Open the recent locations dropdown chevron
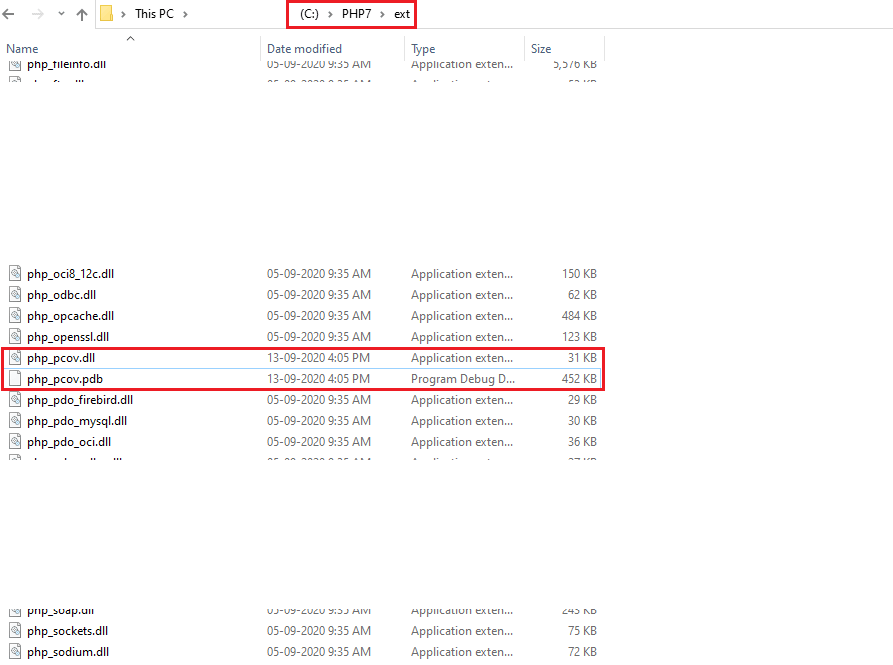This screenshot has width=893, height=665. (60, 15)
